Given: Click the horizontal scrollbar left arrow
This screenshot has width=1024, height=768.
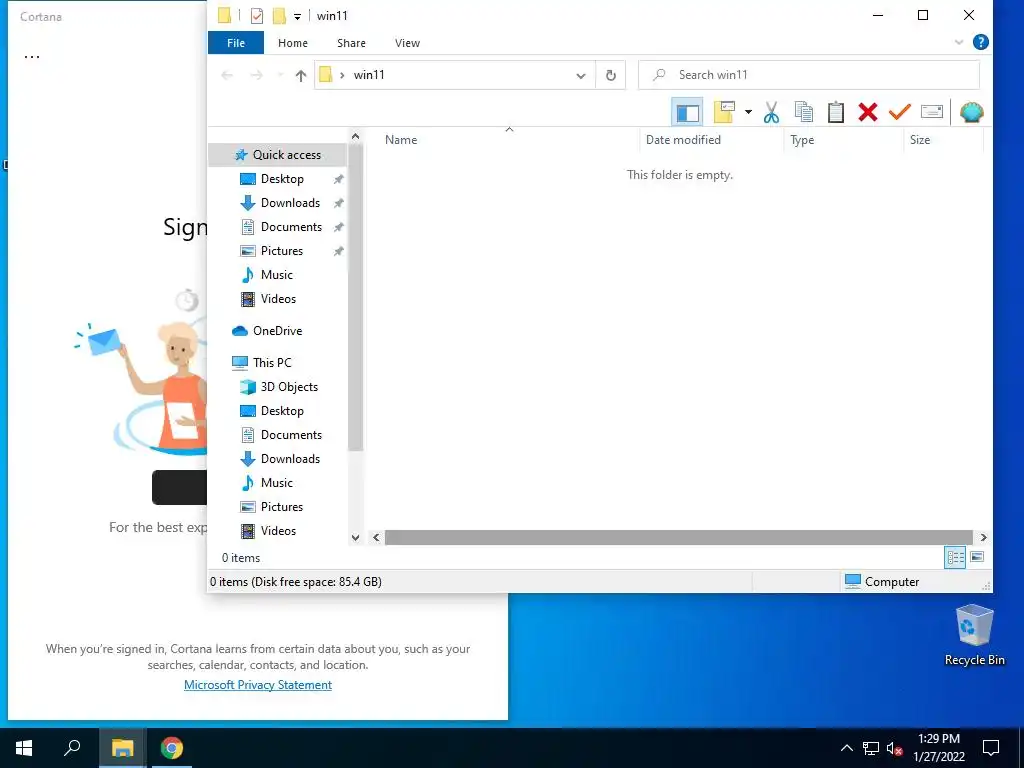Looking at the screenshot, I should (376, 537).
